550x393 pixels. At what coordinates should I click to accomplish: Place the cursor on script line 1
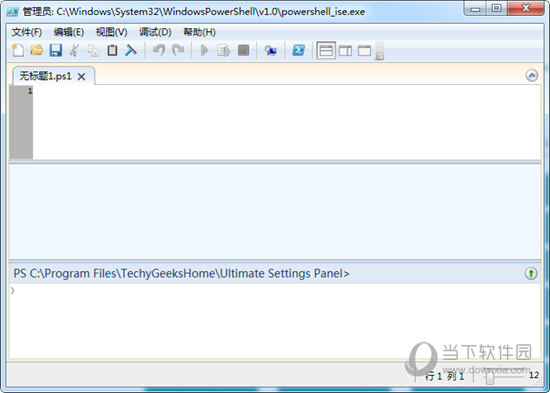[287, 91]
